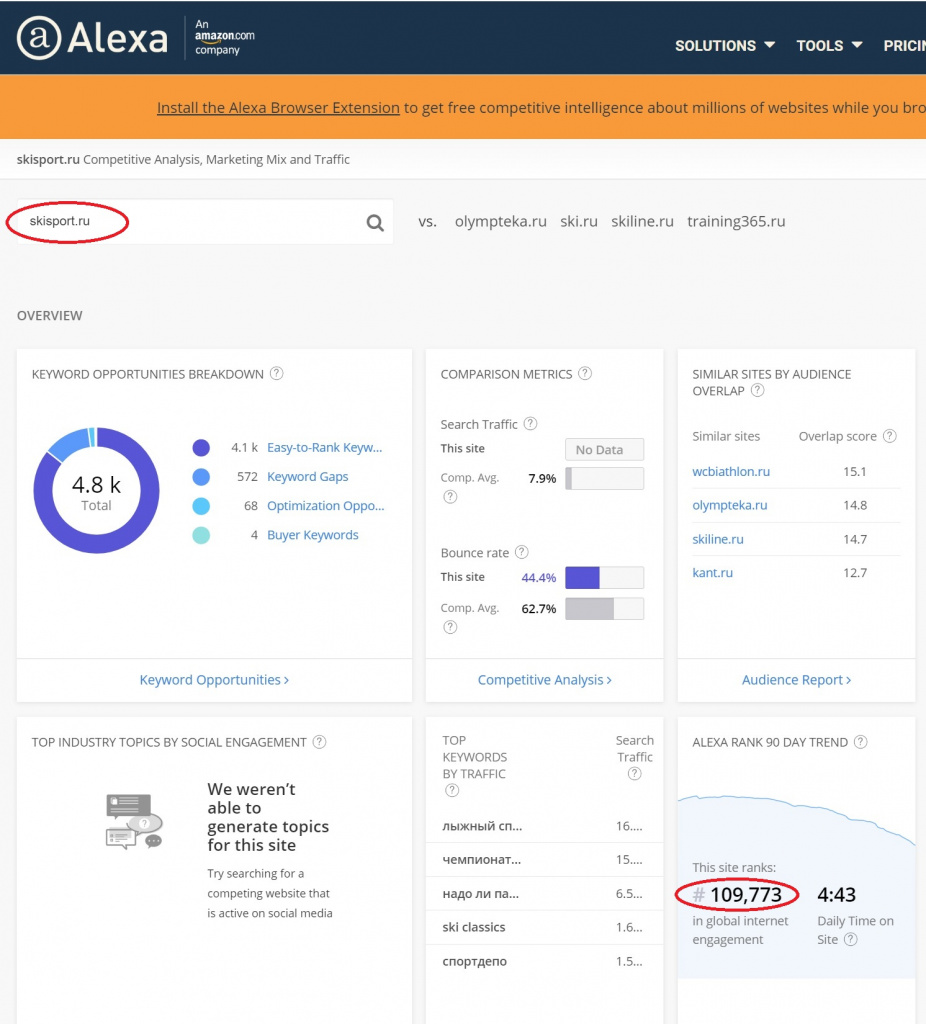Compare against olympteka.ru in the vs. list
926x1024 pixels.
[501, 221]
